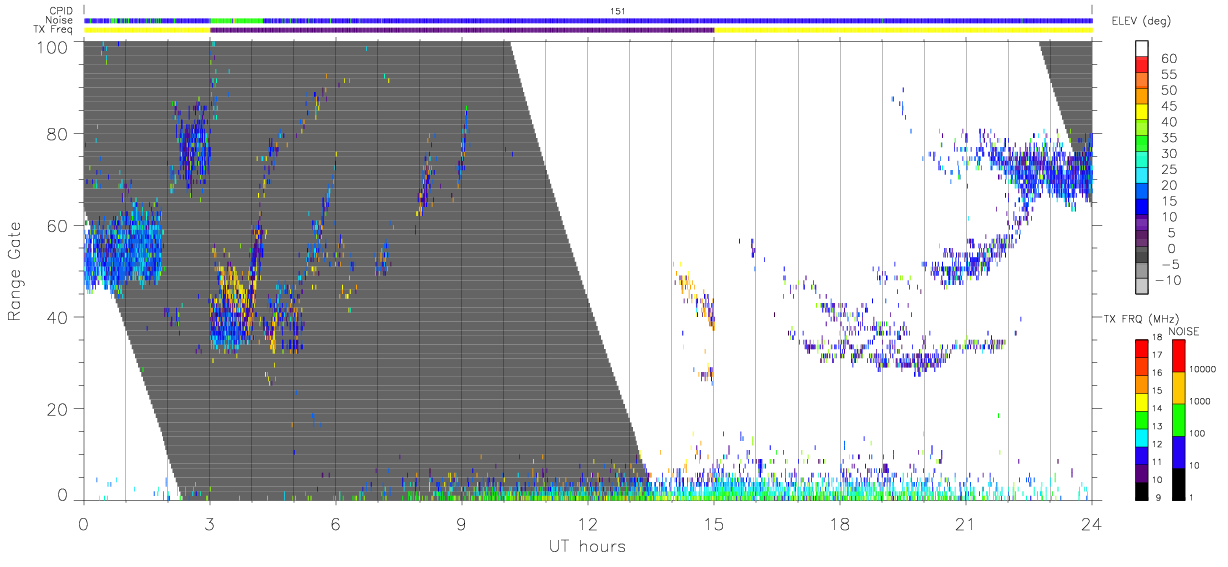Pick the white top segment of ELEV colorbar
This screenshot has height=567, width=1228.
1142,46
